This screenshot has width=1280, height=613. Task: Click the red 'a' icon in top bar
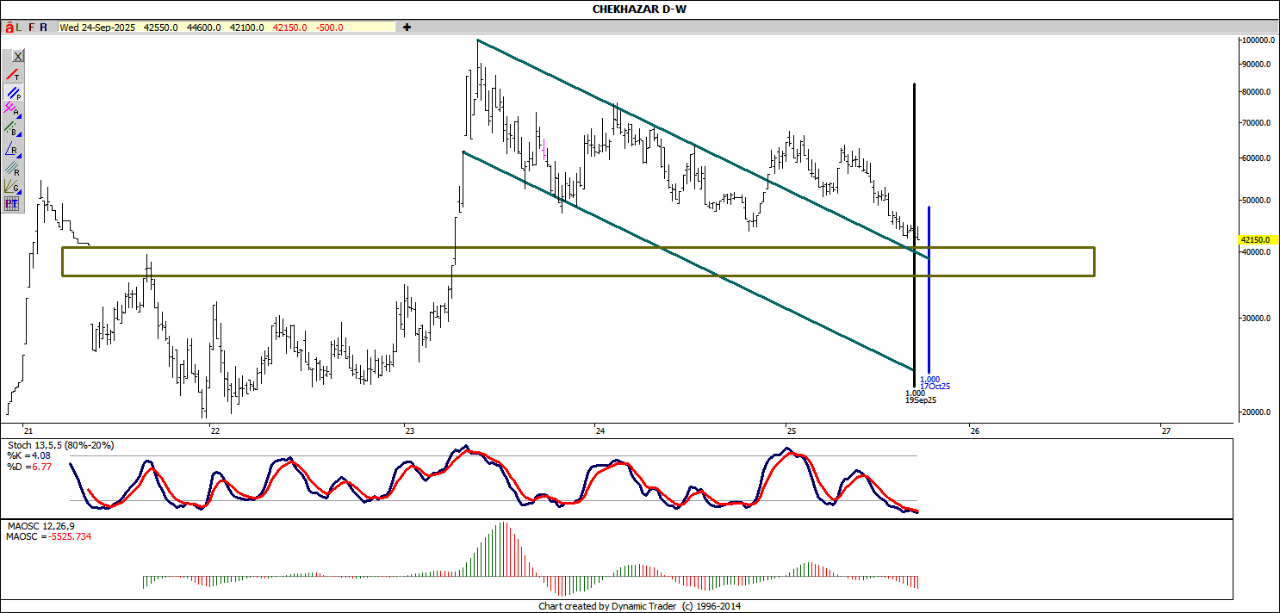click(x=9, y=28)
